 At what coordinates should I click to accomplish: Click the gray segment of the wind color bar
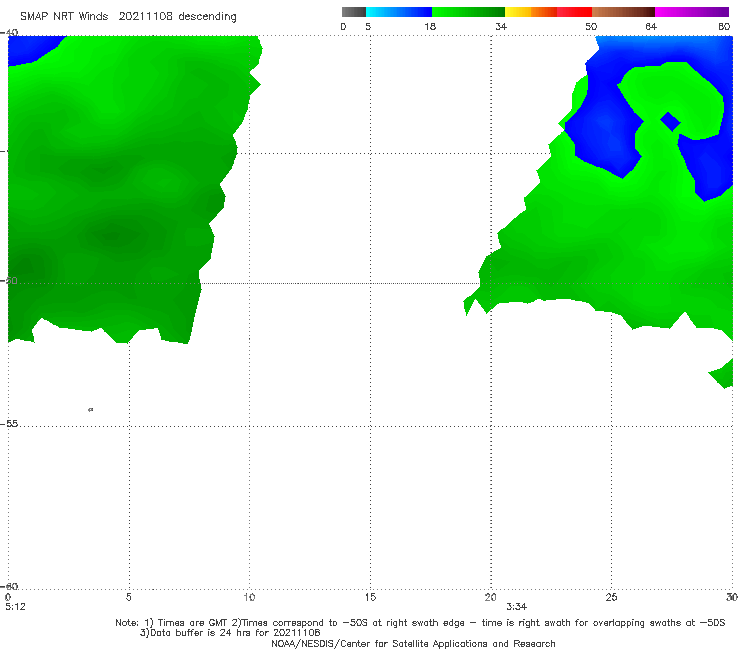(354, 12)
